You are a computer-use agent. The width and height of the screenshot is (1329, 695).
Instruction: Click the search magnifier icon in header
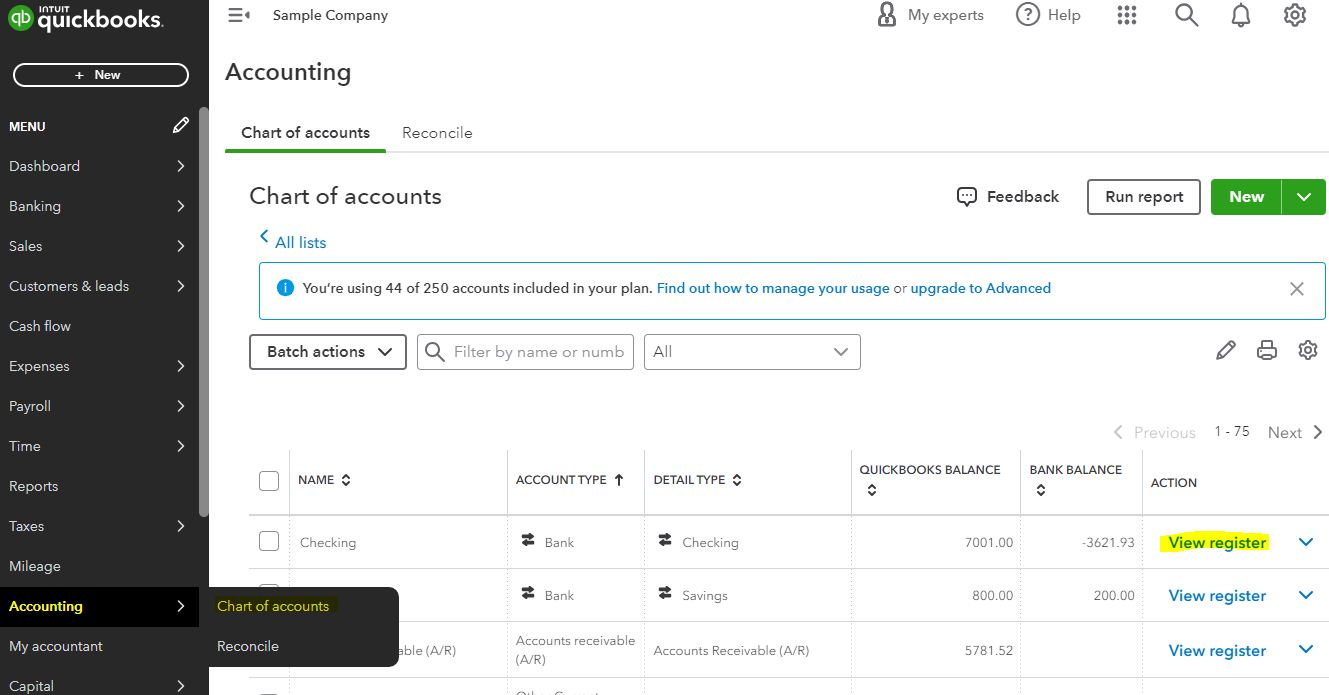(1186, 15)
